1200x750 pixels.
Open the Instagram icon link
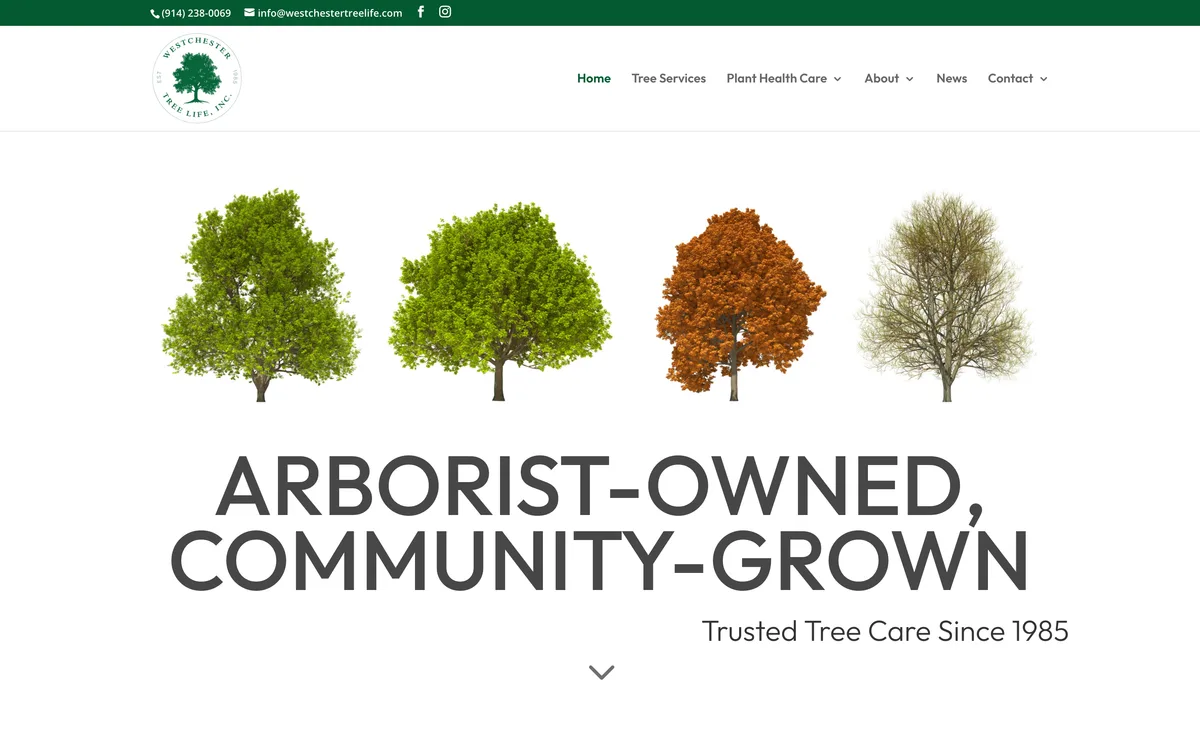(445, 12)
